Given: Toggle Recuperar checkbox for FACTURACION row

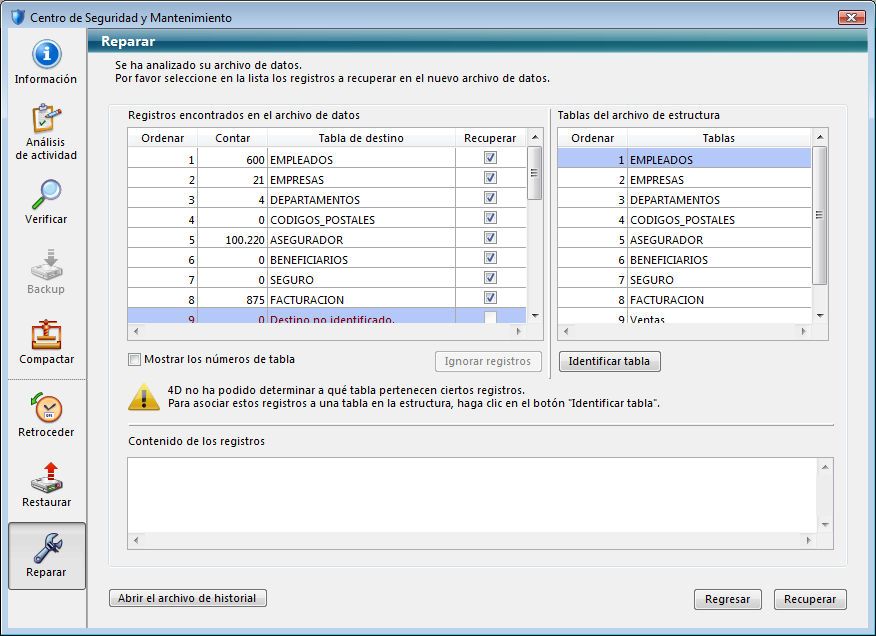Looking at the screenshot, I should [490, 298].
